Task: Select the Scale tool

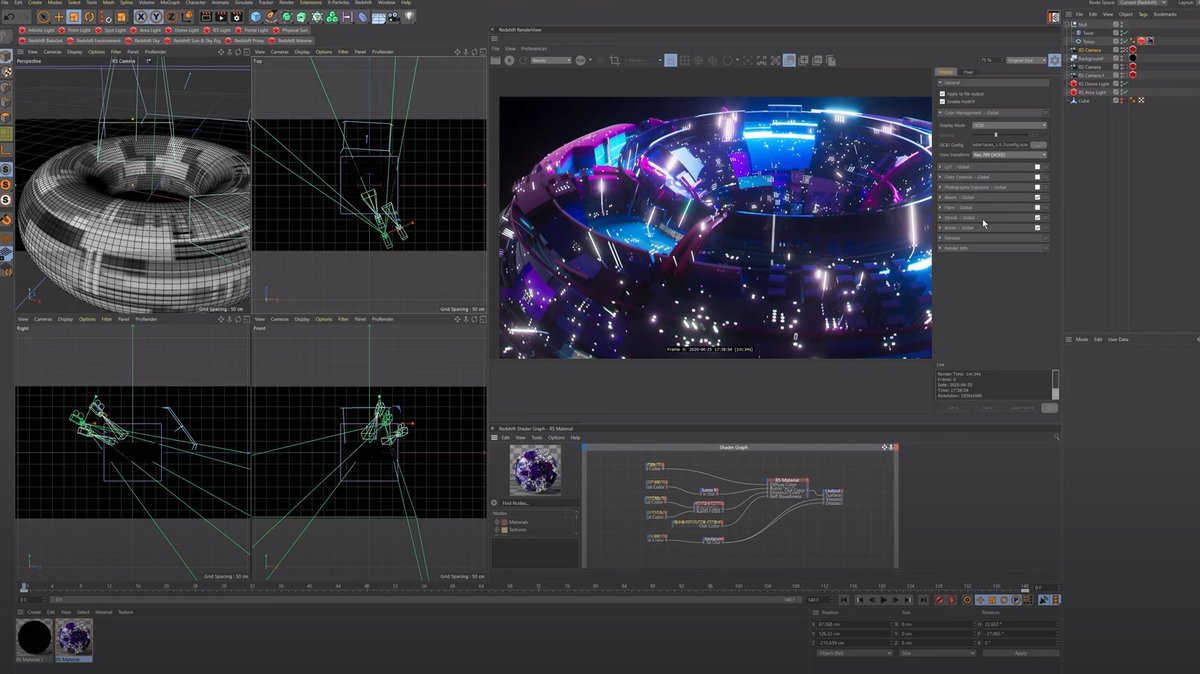Action: coord(74,16)
